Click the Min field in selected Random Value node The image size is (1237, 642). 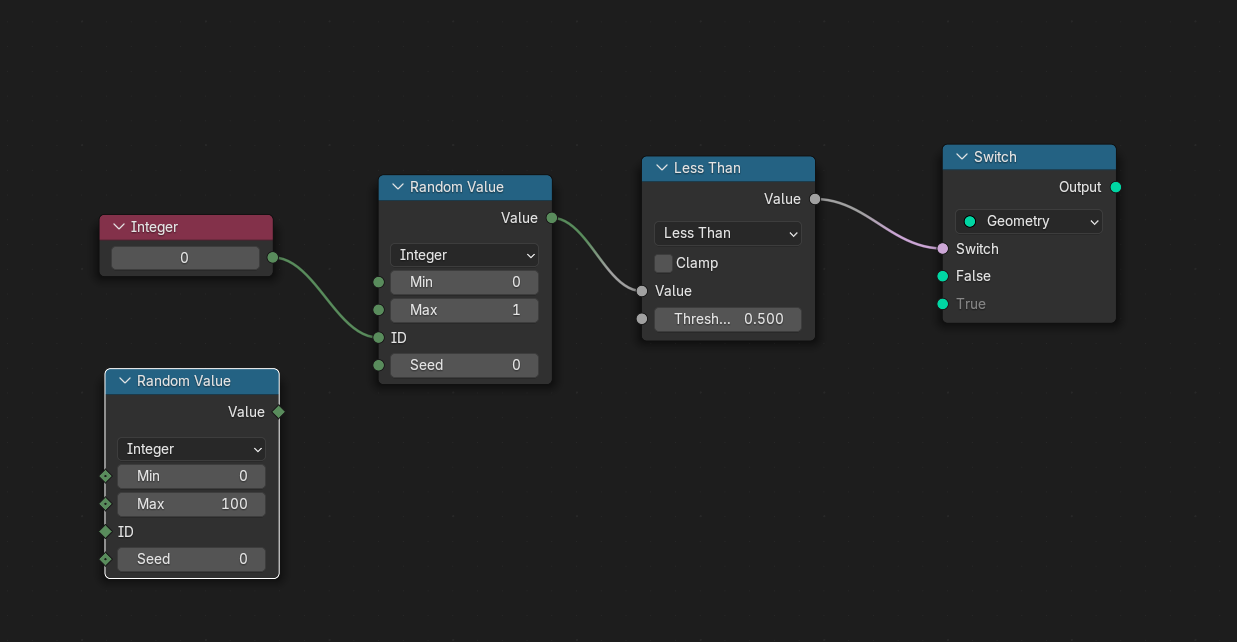[x=191, y=476]
